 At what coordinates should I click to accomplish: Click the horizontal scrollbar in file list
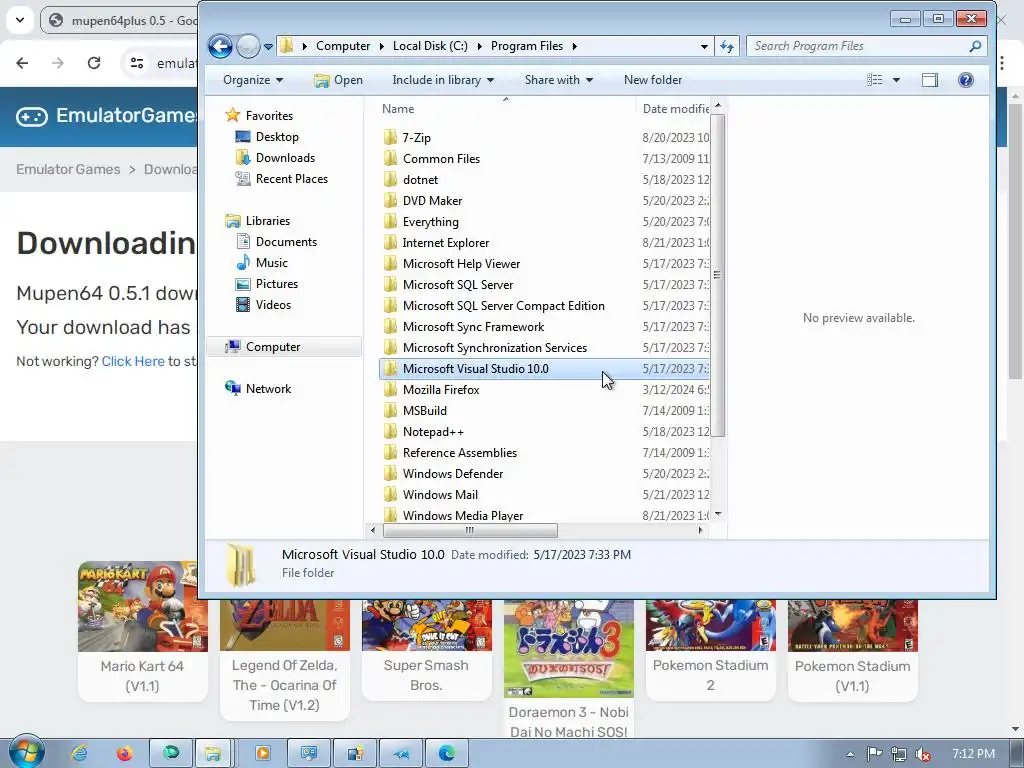pyautogui.click(x=470, y=530)
